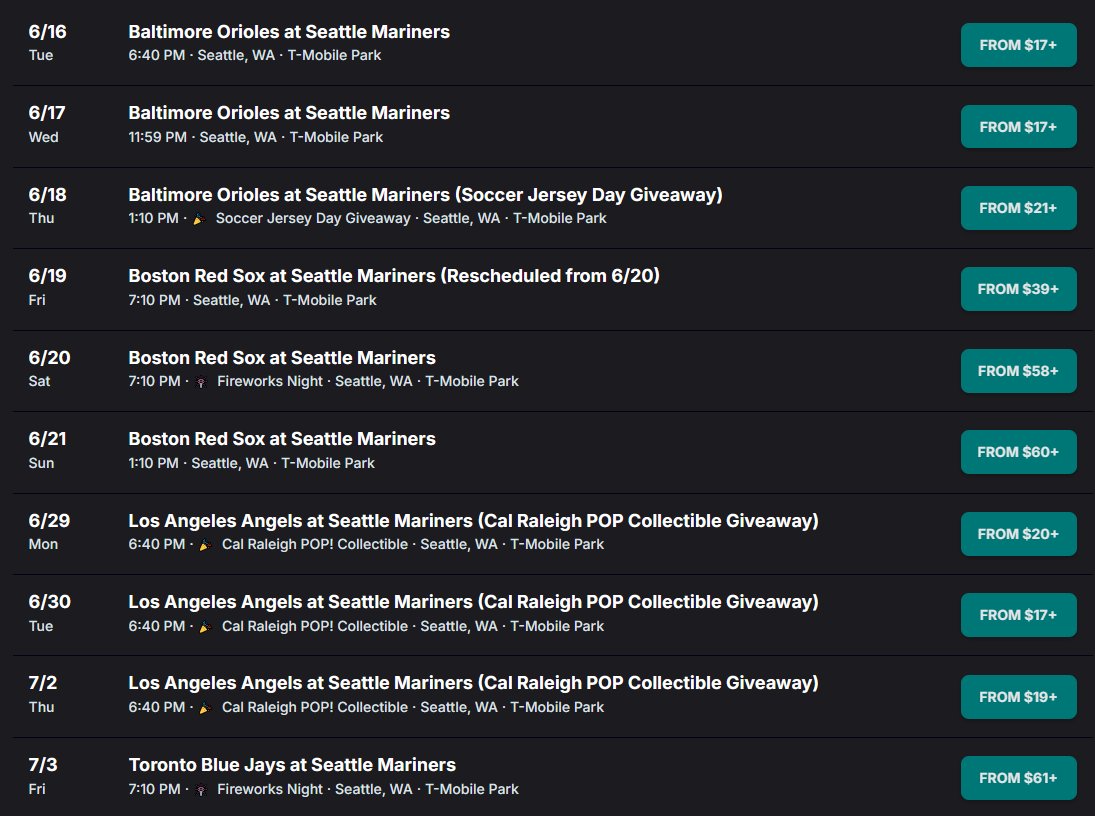This screenshot has height=816, width=1095.
Task: Click the 6/18 Soccer Jersey Day Giveaway detail line
Action: pos(367,218)
